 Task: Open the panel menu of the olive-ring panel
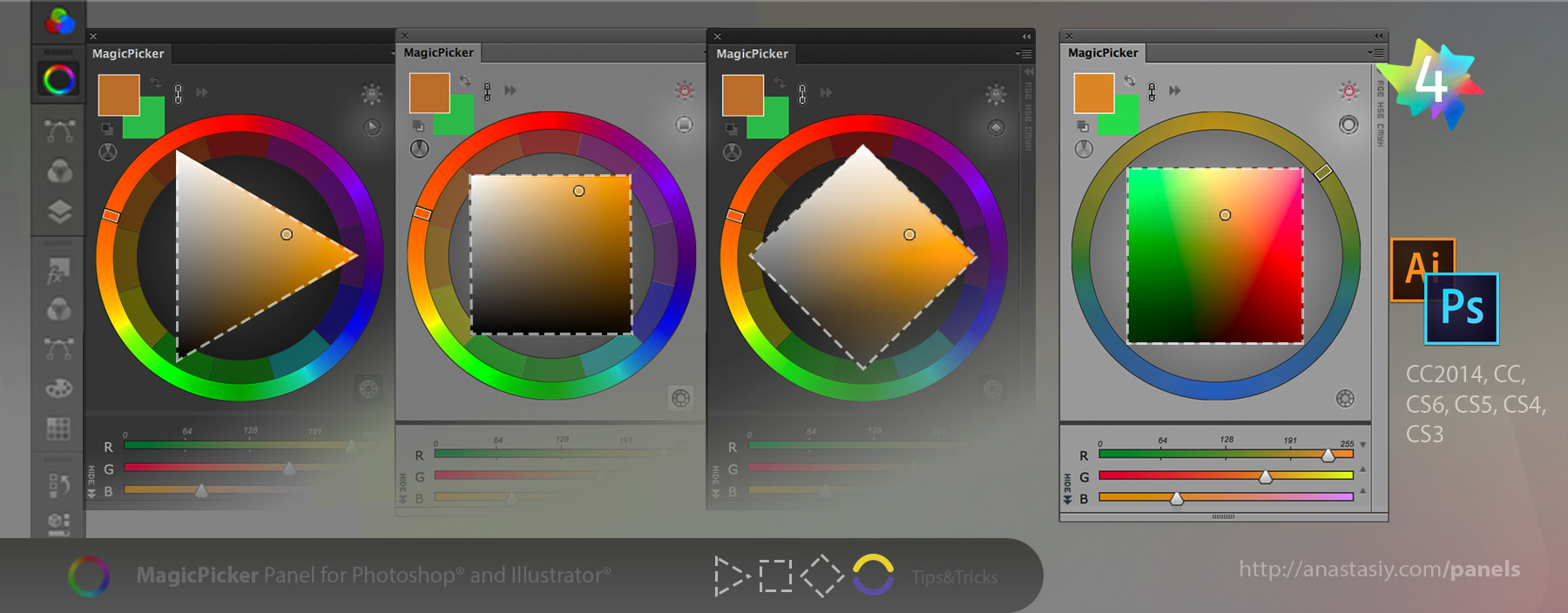1375,53
